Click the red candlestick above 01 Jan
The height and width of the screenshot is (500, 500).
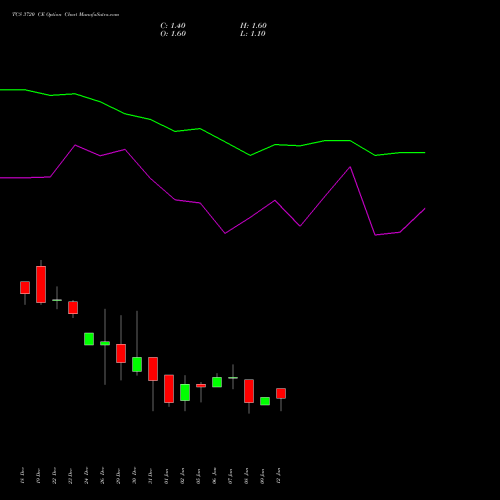click(169, 389)
